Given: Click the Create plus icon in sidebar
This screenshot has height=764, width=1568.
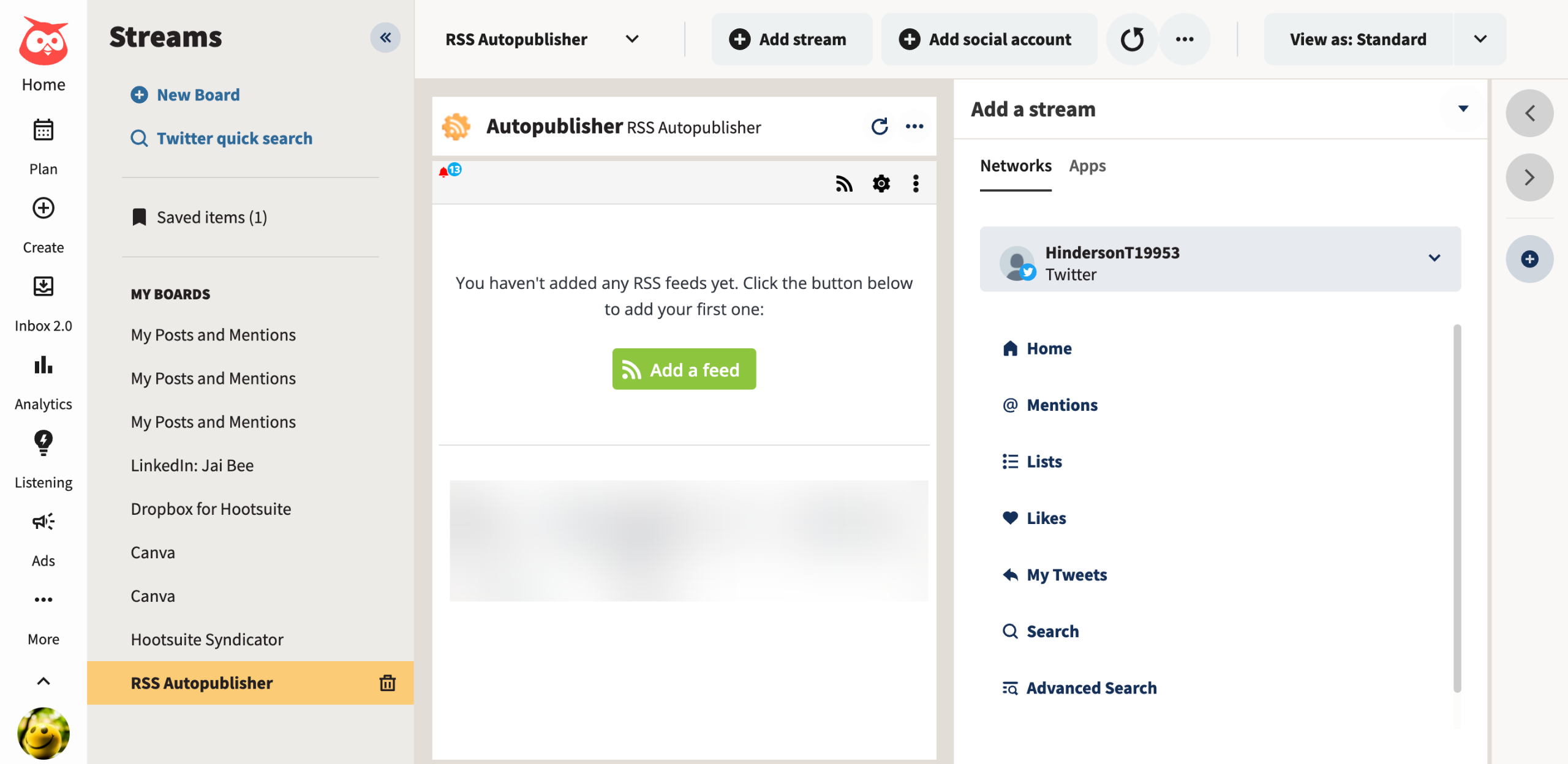Looking at the screenshot, I should click(43, 209).
